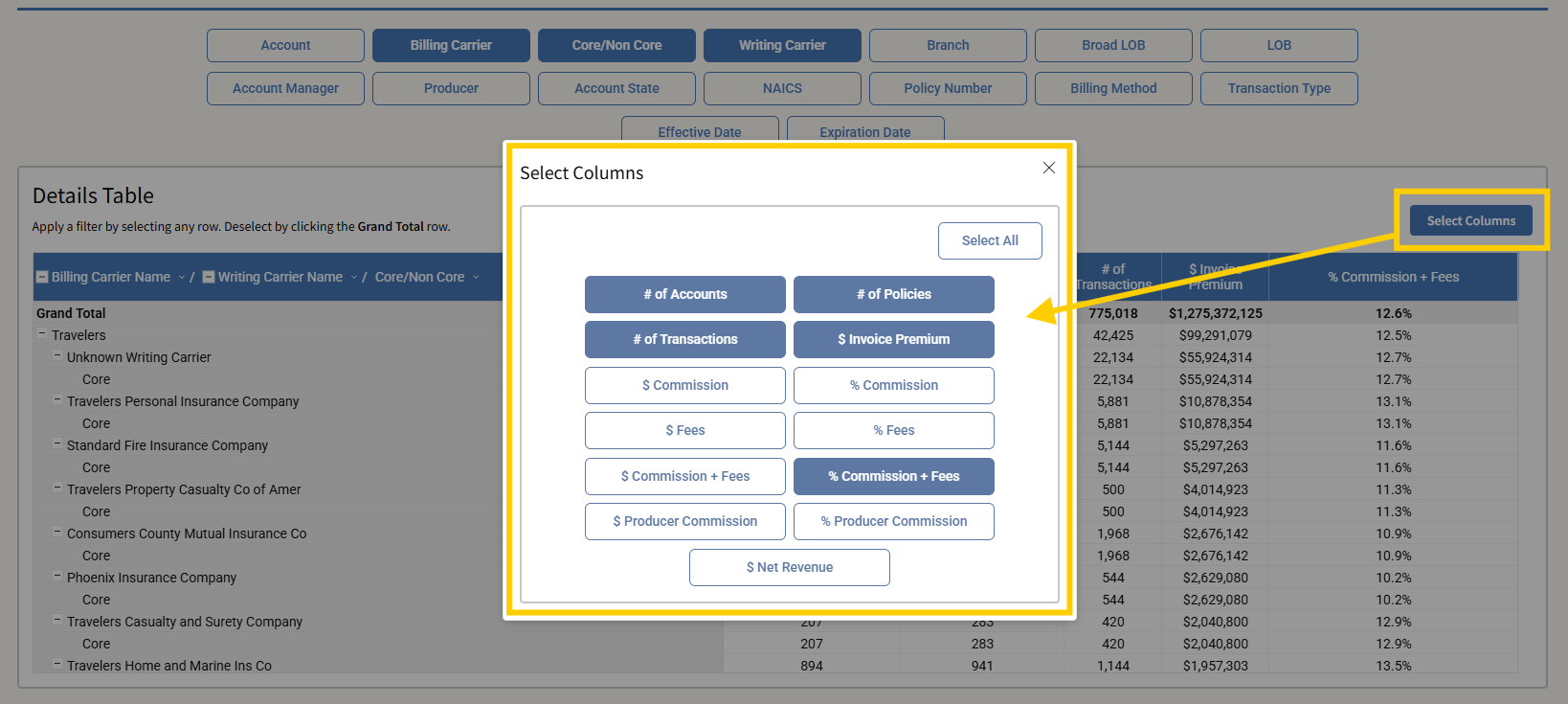This screenshot has height=704, width=1568.
Task: Collapse Travelers Home and Marine Ins Co row
Action: click(57, 665)
